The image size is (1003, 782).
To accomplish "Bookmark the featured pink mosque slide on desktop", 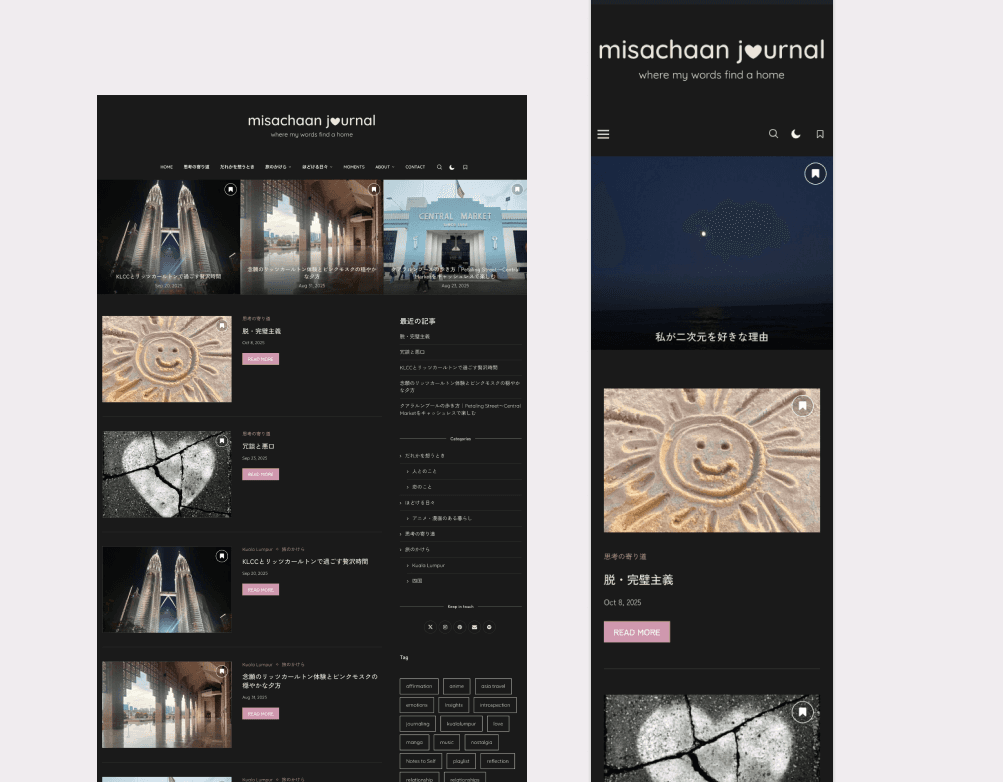I will [x=374, y=189].
